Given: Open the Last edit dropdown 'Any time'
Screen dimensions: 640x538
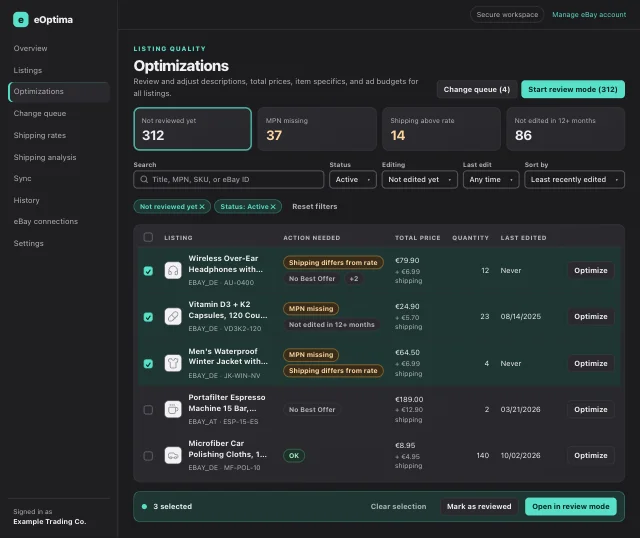Looking at the screenshot, I should pos(491,180).
